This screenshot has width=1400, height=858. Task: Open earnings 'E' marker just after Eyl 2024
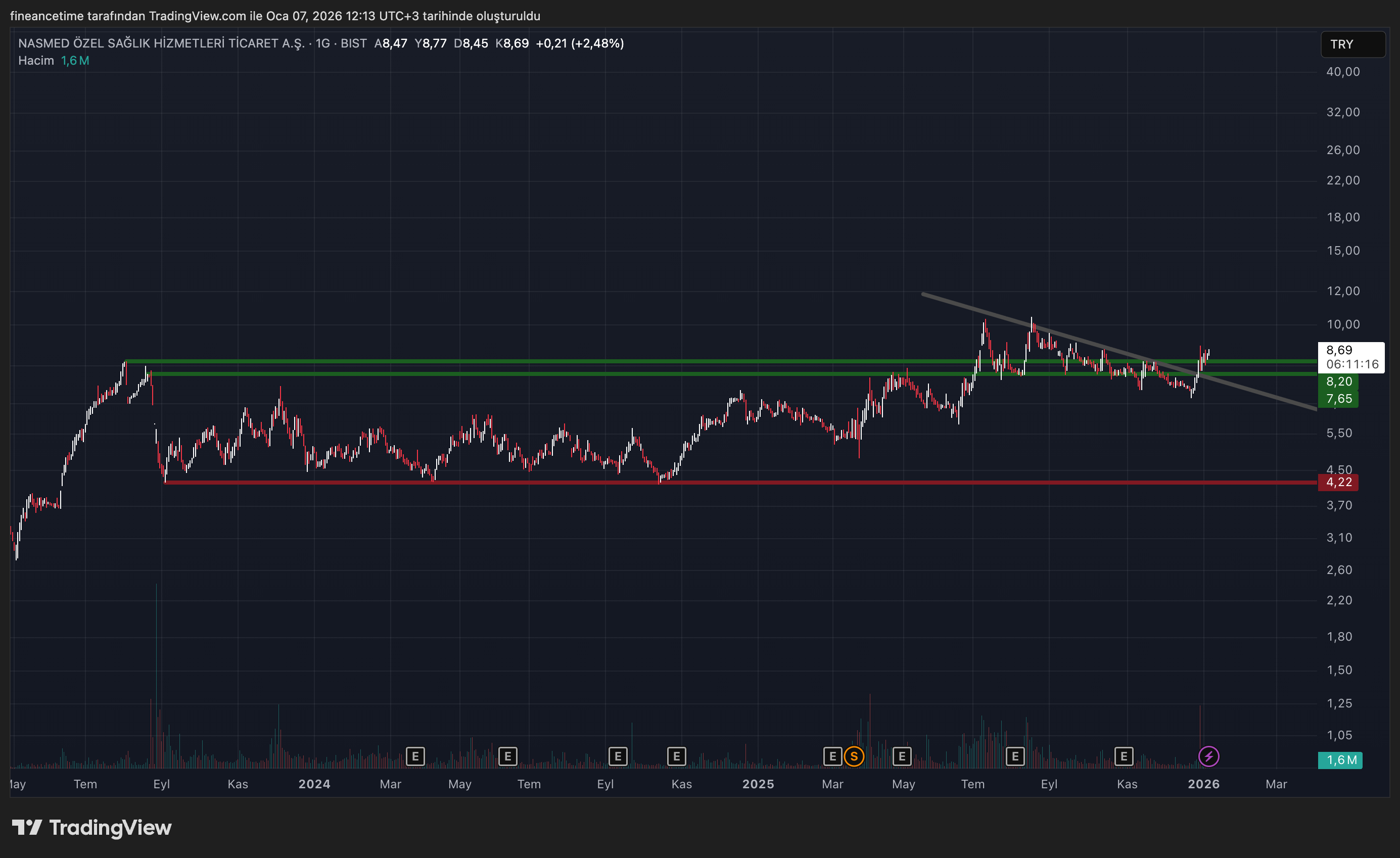pyautogui.click(x=618, y=756)
